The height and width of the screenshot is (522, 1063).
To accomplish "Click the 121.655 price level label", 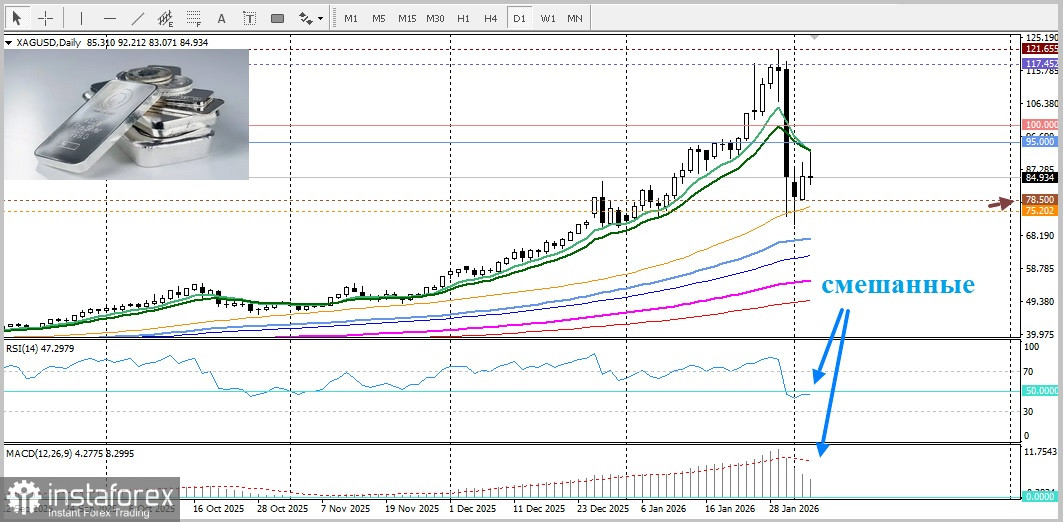I will point(1041,49).
